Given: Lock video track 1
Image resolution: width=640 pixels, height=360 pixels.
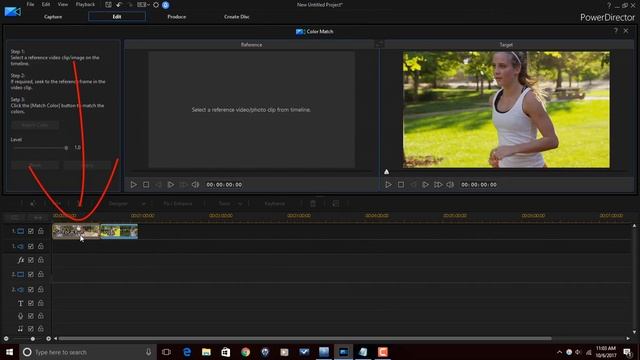Looking at the screenshot, I should [x=41, y=231].
